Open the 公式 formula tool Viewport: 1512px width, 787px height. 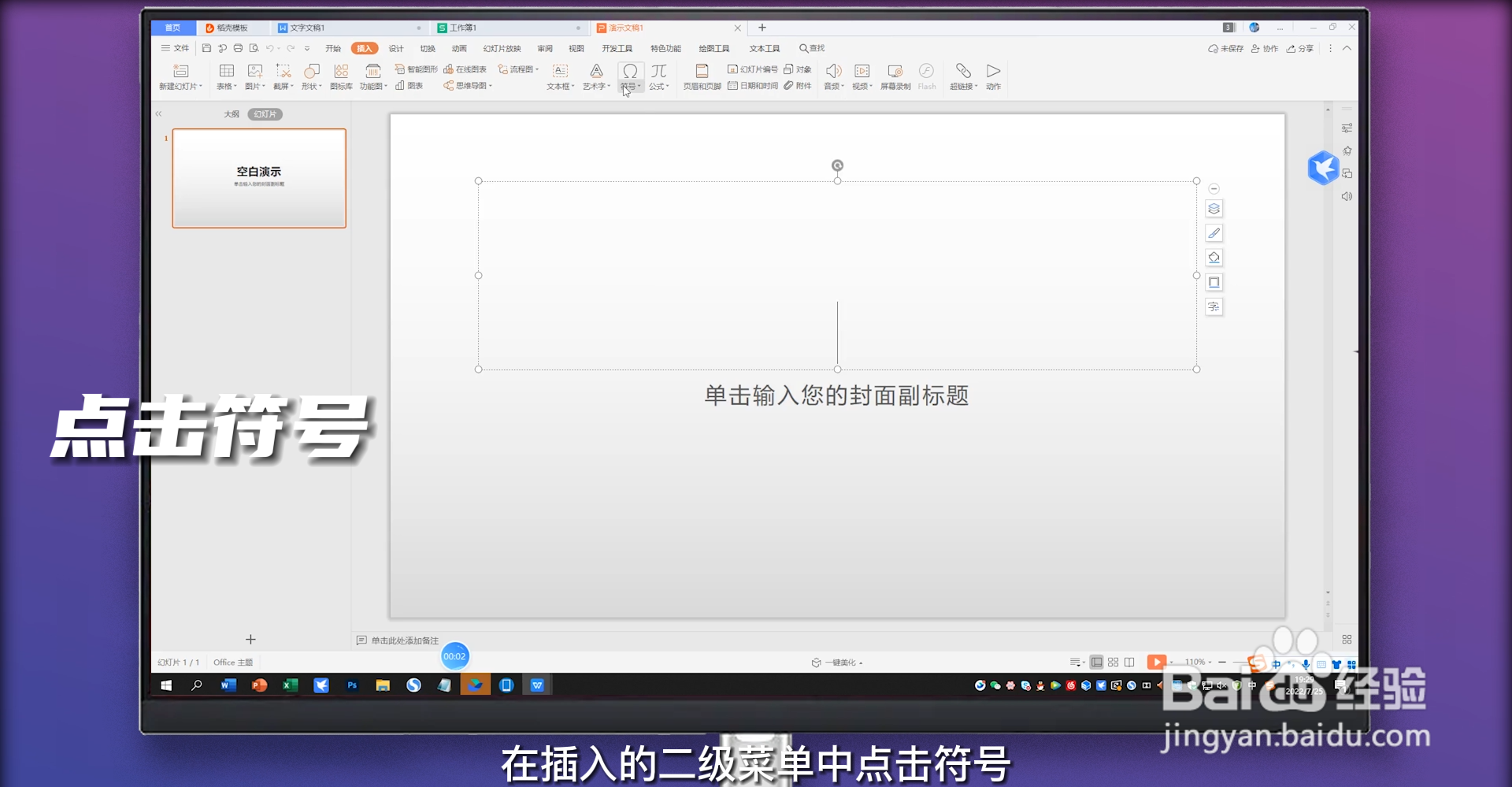[x=659, y=76]
